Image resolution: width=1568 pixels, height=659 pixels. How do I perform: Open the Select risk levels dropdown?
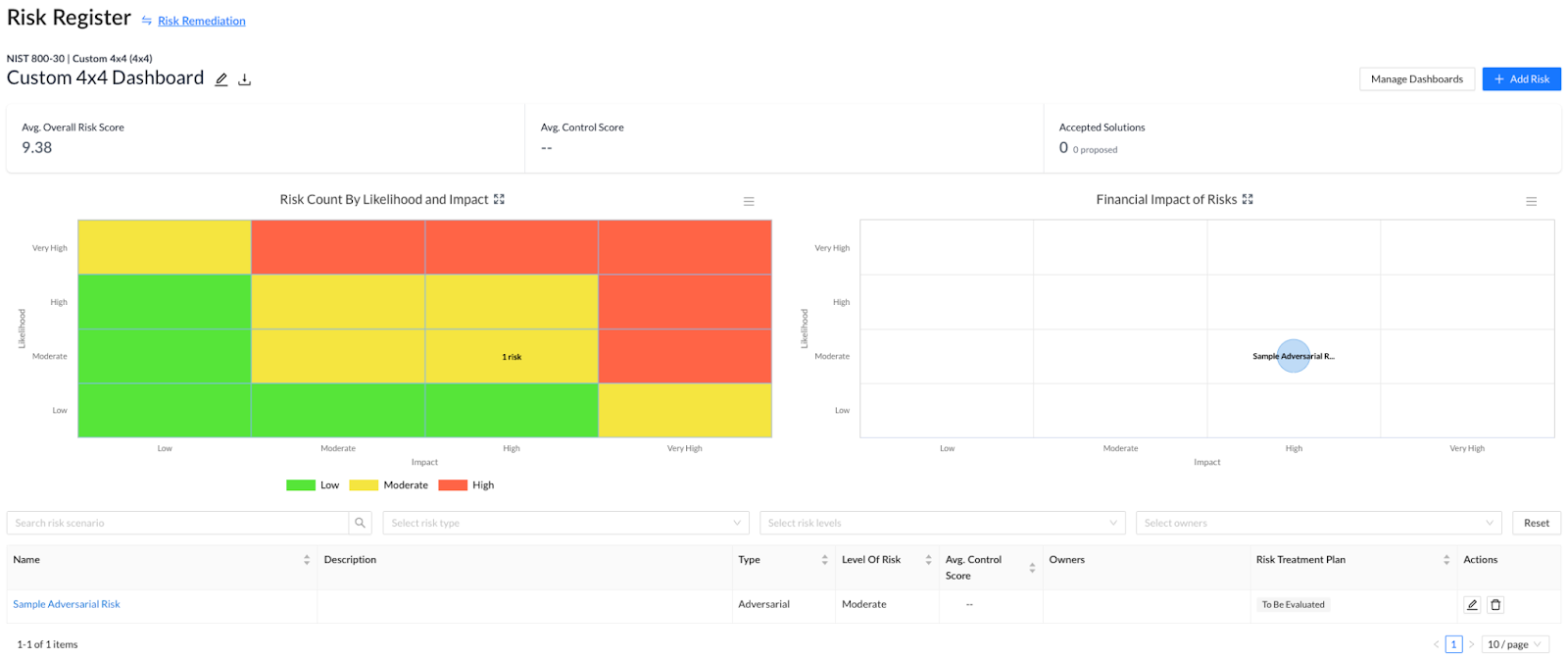tap(942, 523)
